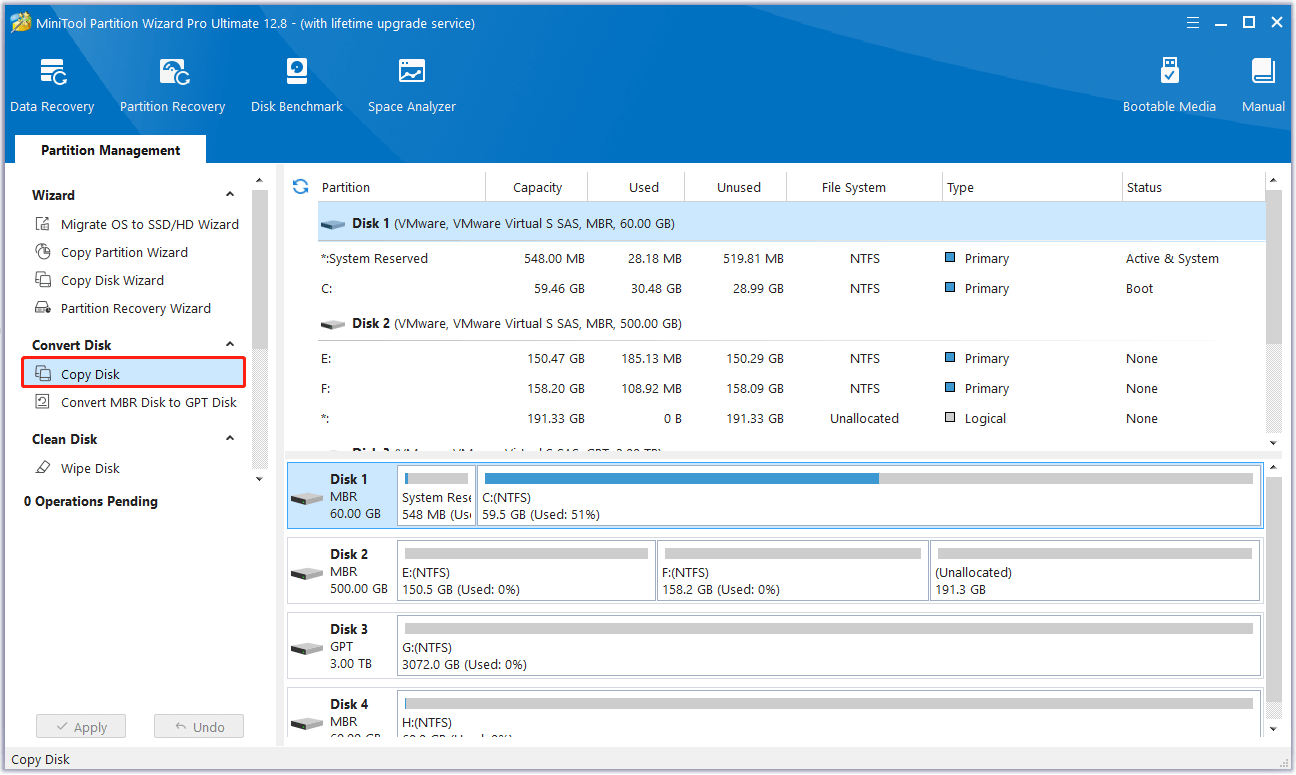
Task: Select the C: partition row in the list
Action: 792,288
